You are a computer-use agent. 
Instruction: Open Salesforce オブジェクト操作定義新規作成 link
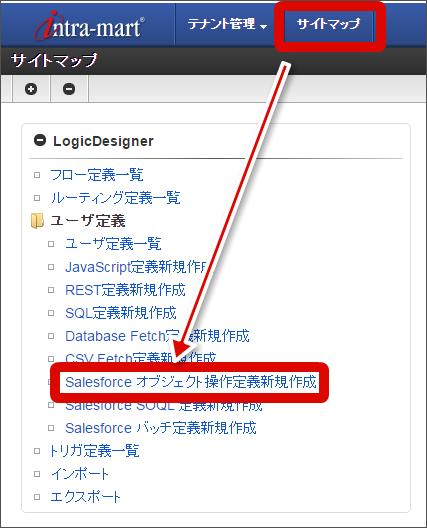click(191, 382)
